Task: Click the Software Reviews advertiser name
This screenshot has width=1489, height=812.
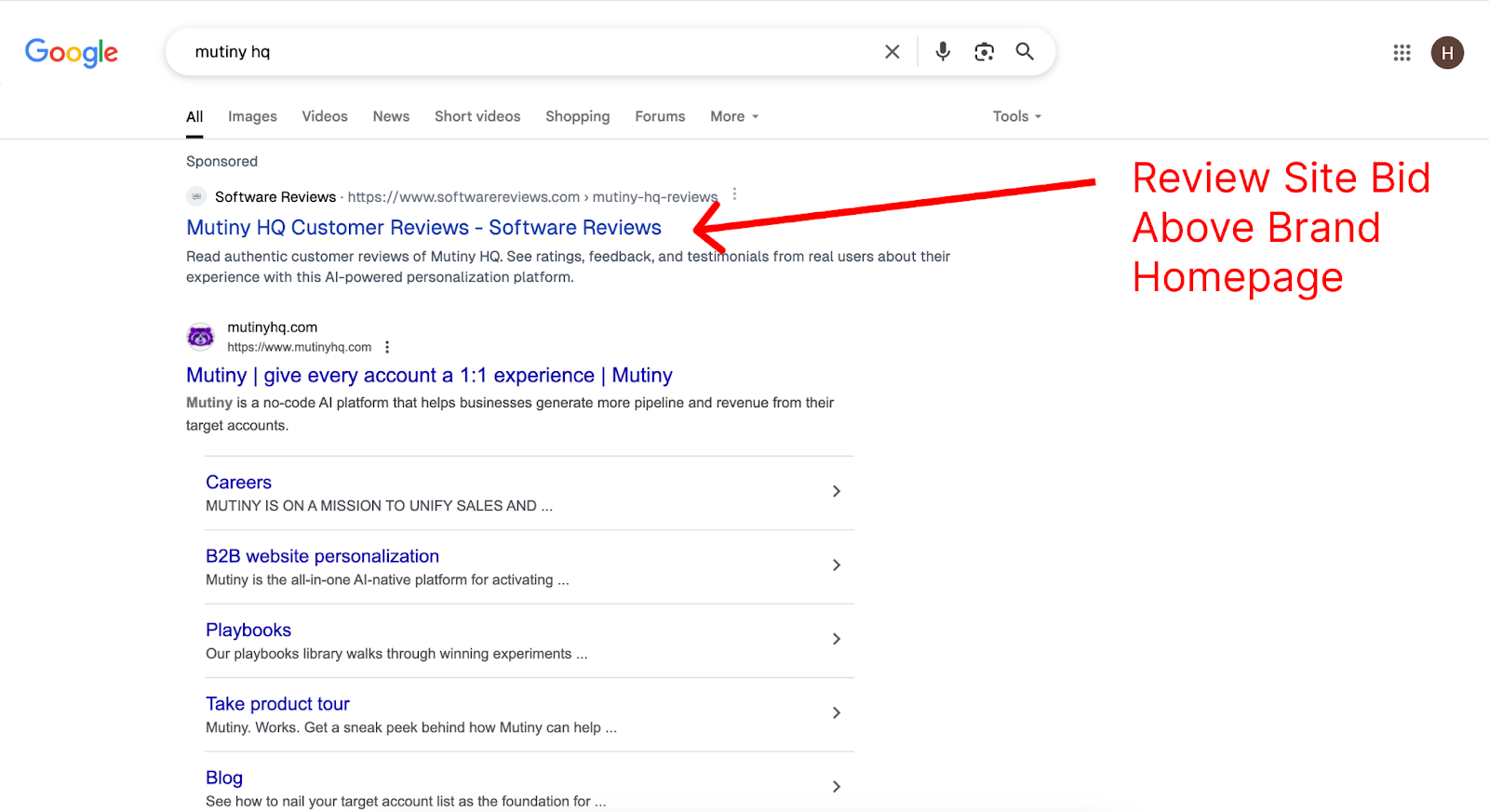Action: (275, 197)
